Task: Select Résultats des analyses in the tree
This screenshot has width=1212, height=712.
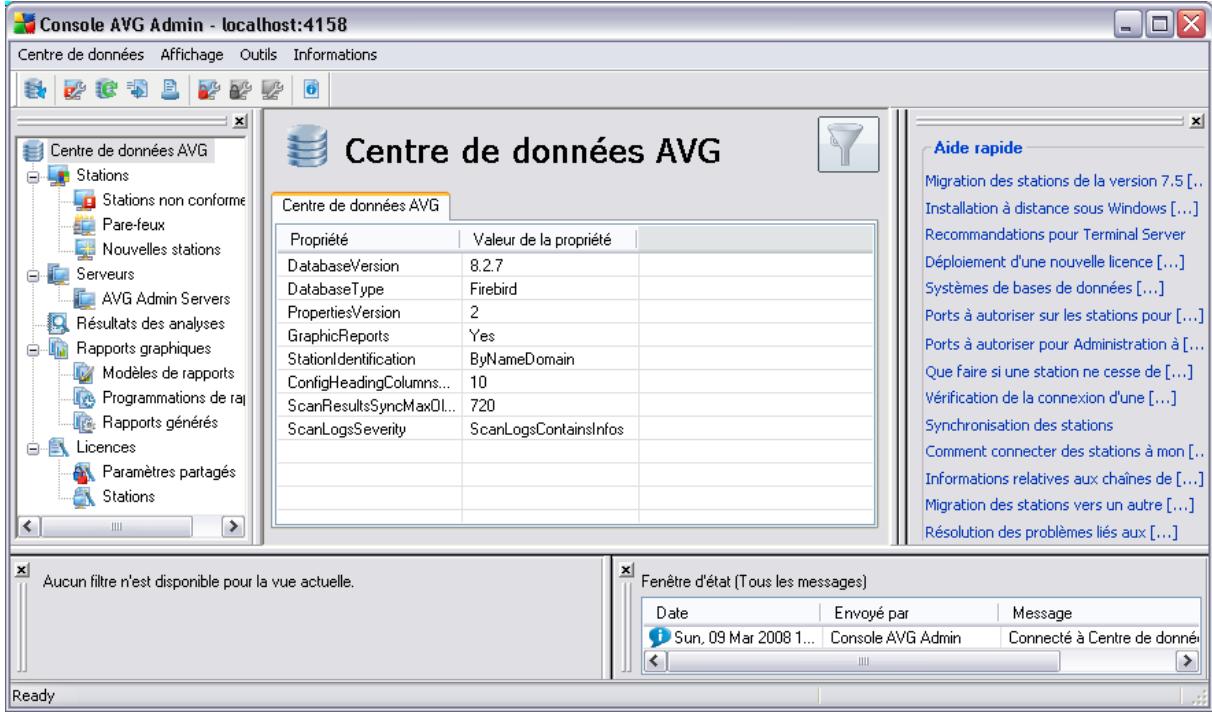Action: click(150, 322)
